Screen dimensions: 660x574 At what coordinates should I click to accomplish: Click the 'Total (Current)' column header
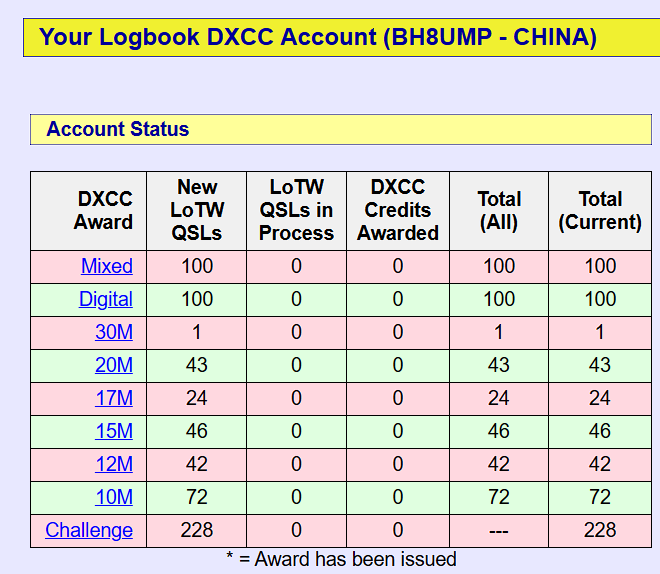[x=600, y=210]
